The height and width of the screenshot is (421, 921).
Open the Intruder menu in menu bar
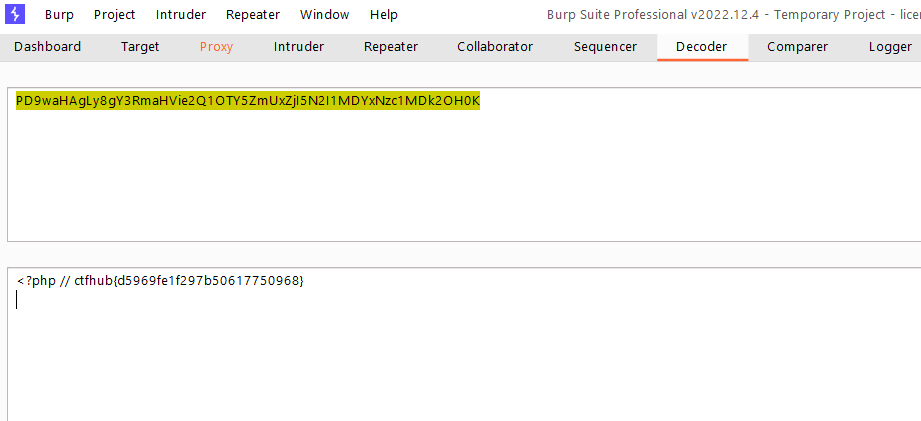pyautogui.click(x=181, y=15)
